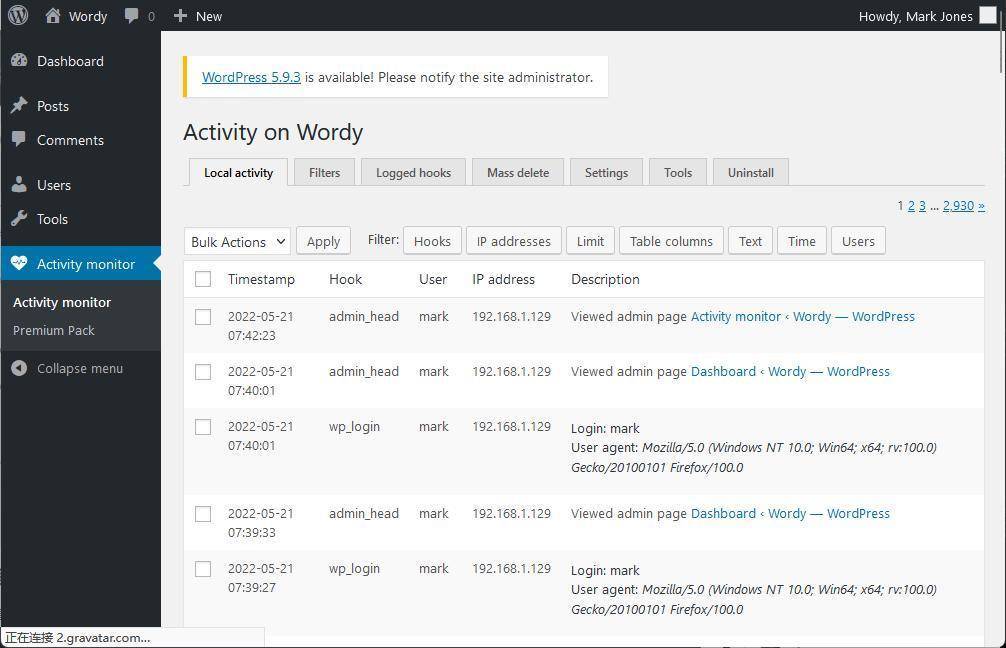Click Howdy, Mark Jones account menu
The width and height of the screenshot is (1006, 648).
927,16
